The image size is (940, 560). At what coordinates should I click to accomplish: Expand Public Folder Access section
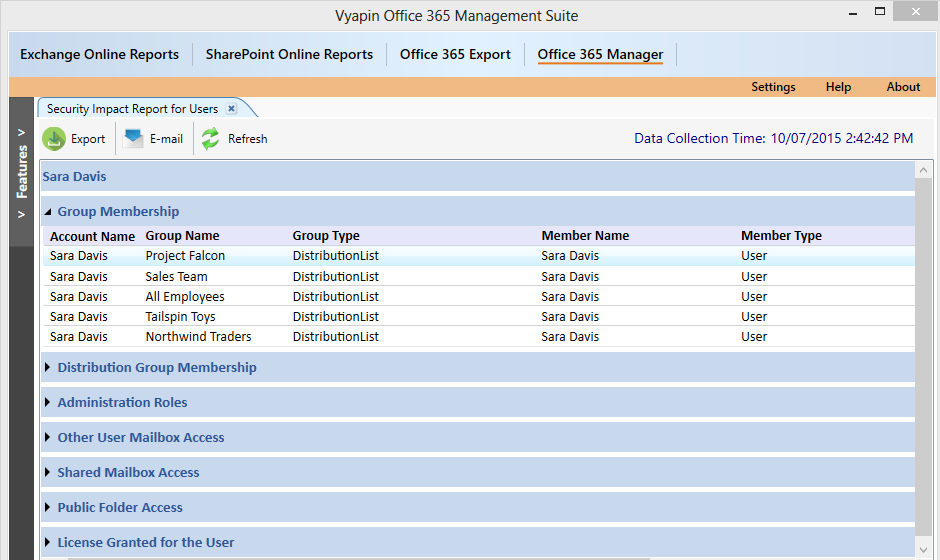click(x=47, y=507)
